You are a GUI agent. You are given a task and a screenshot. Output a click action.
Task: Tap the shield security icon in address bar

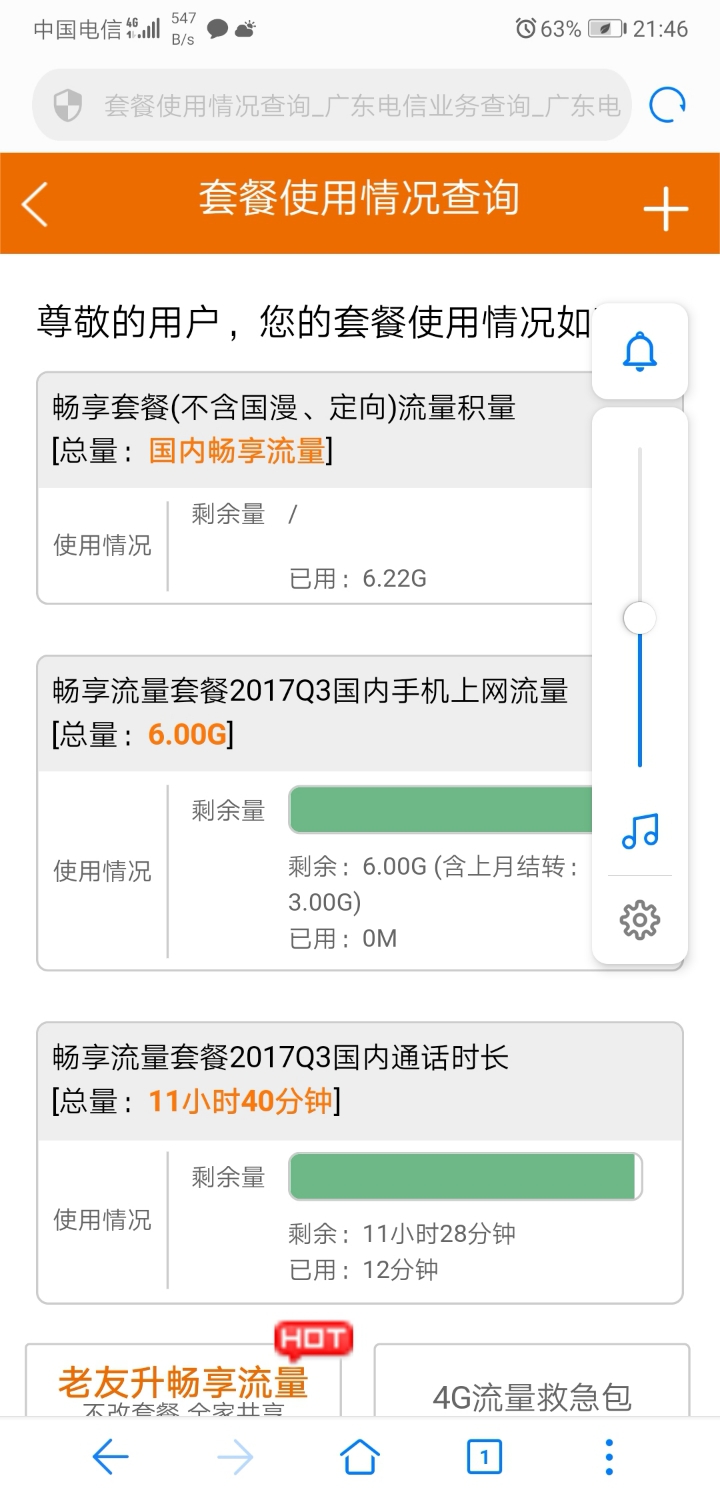pos(67,105)
